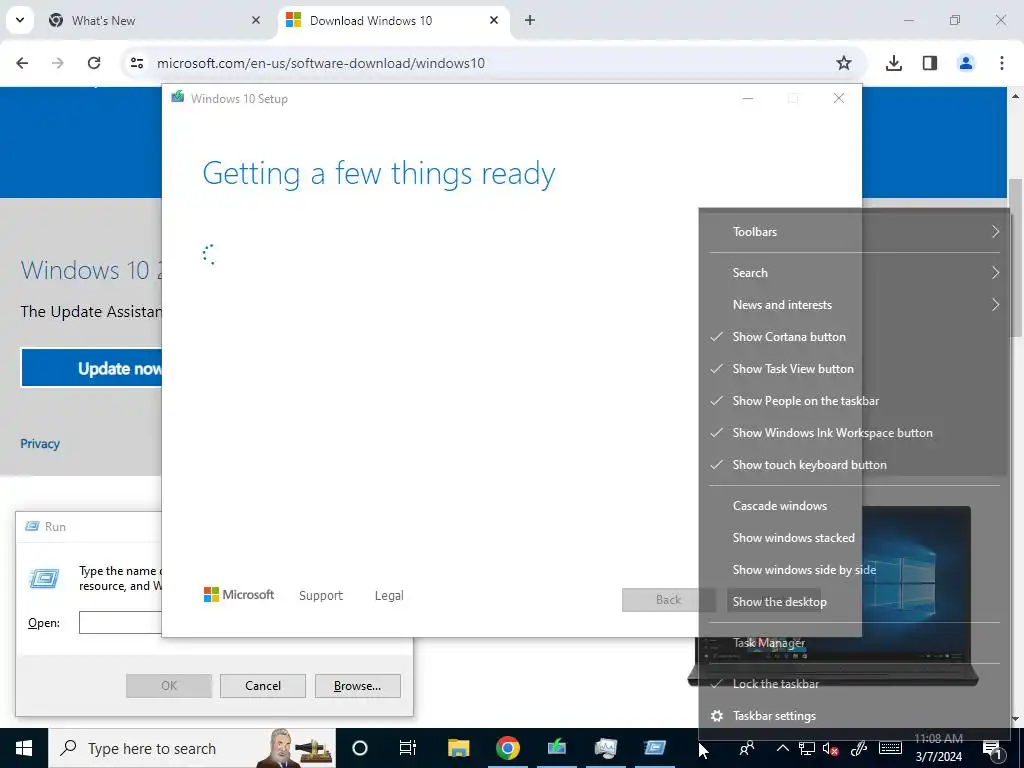The height and width of the screenshot is (768, 1024).
Task: Choose Cascade windows
Action: point(854,506)
